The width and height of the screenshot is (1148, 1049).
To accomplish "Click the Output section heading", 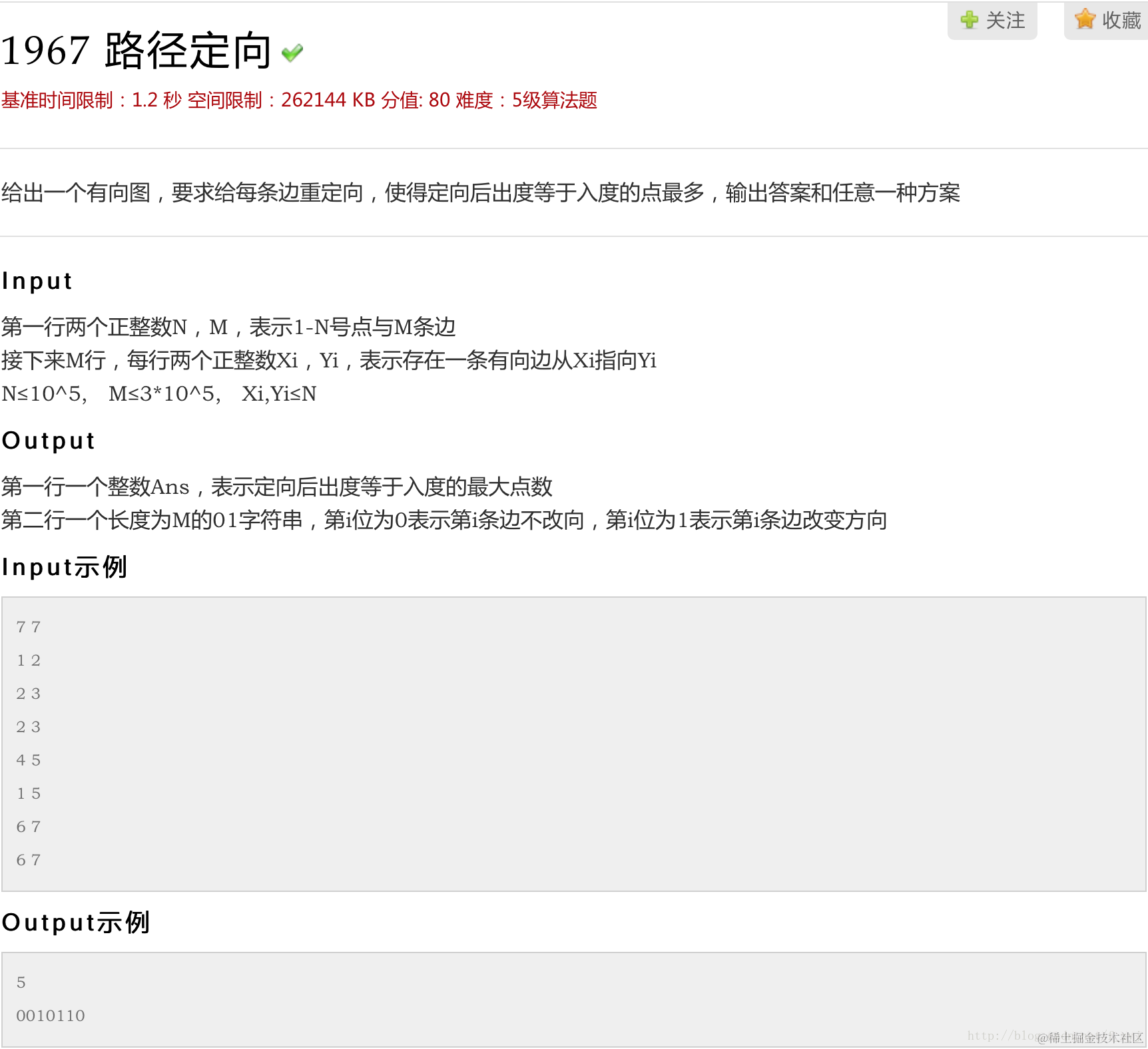I will [x=49, y=441].
